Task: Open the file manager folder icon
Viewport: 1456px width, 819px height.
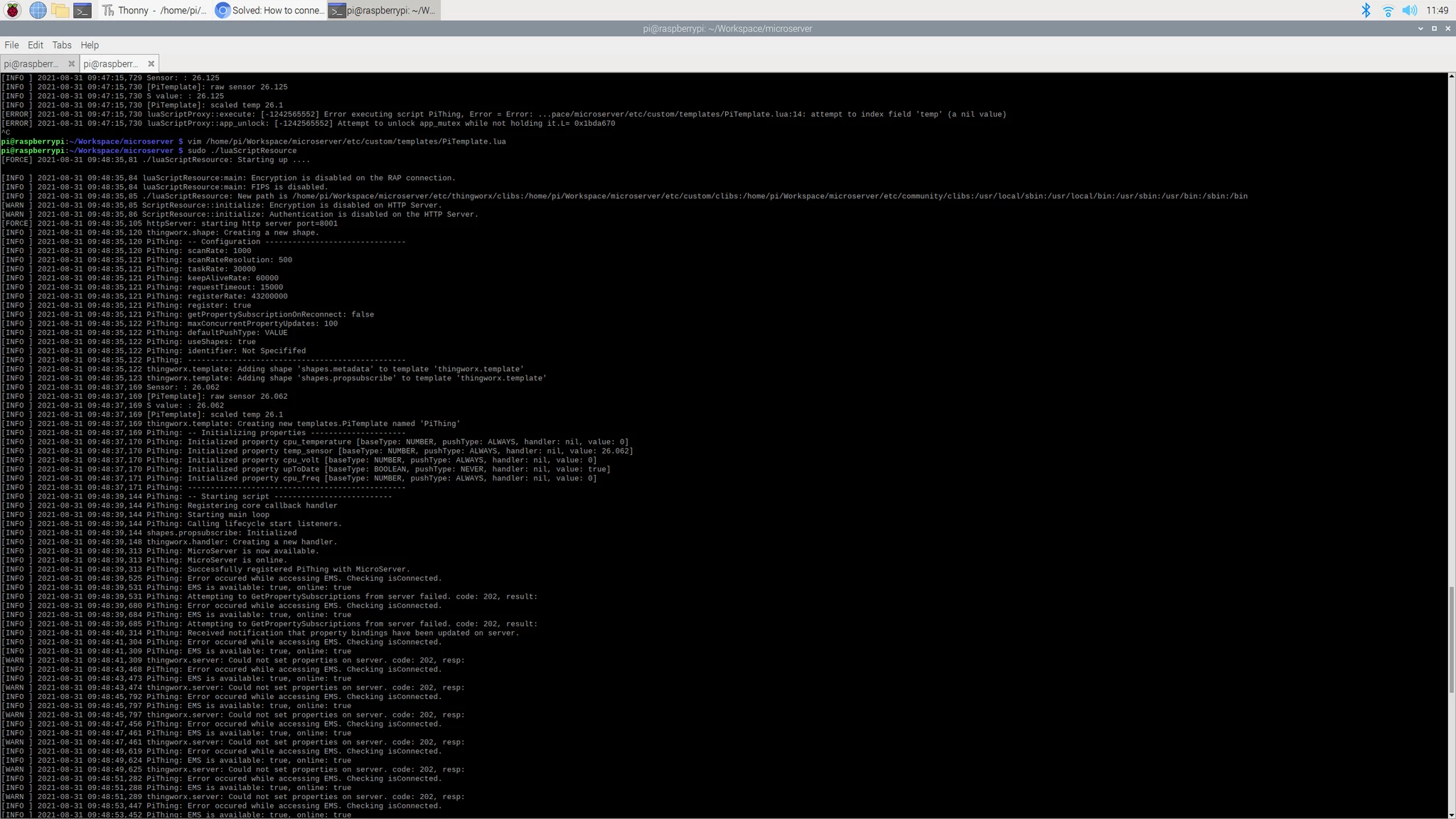Action: (60, 10)
